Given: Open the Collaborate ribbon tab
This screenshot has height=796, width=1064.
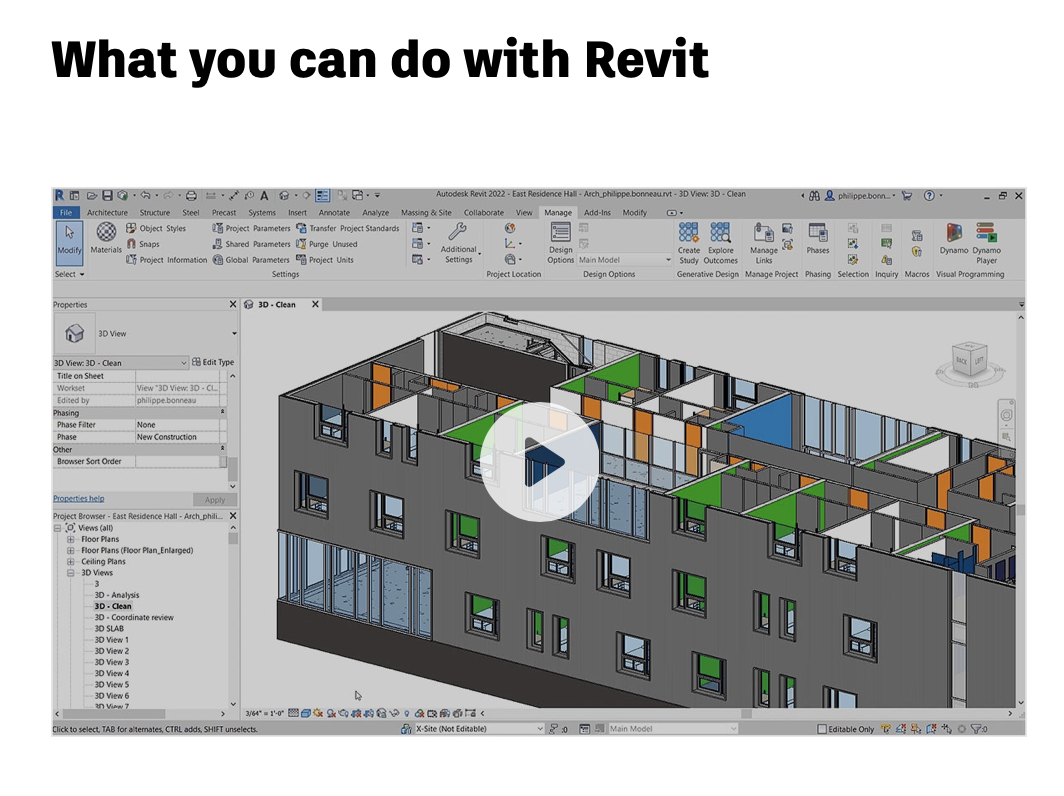Looking at the screenshot, I should pos(484,213).
